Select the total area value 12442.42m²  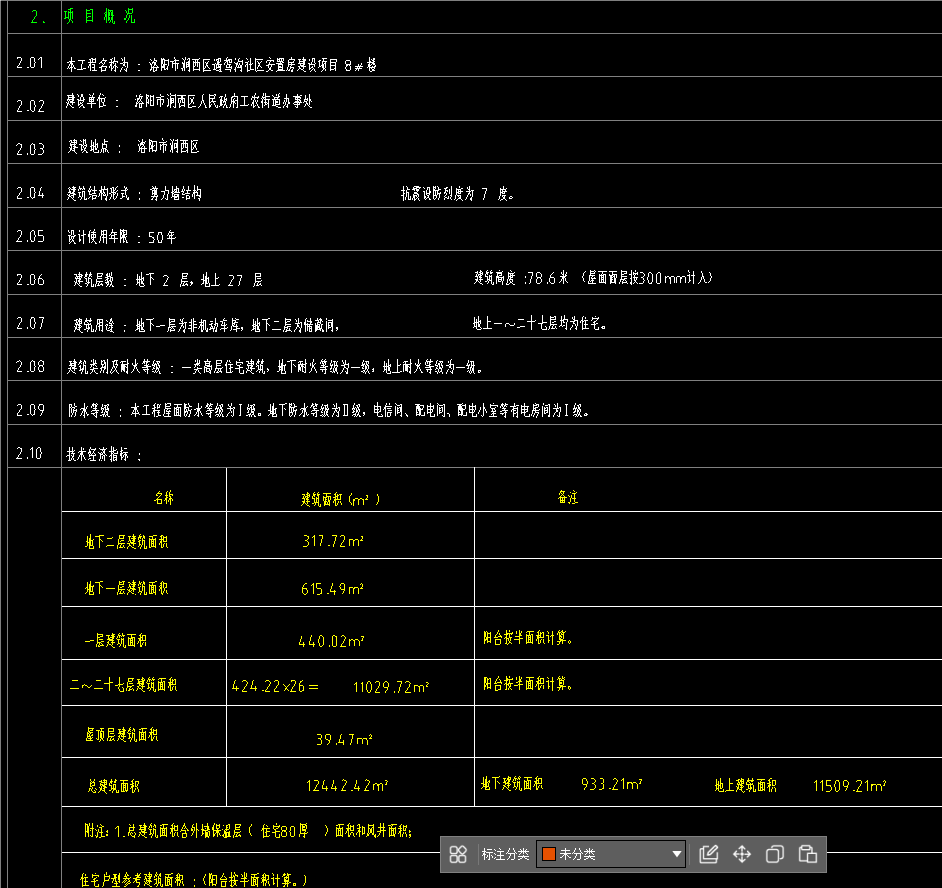click(x=347, y=785)
